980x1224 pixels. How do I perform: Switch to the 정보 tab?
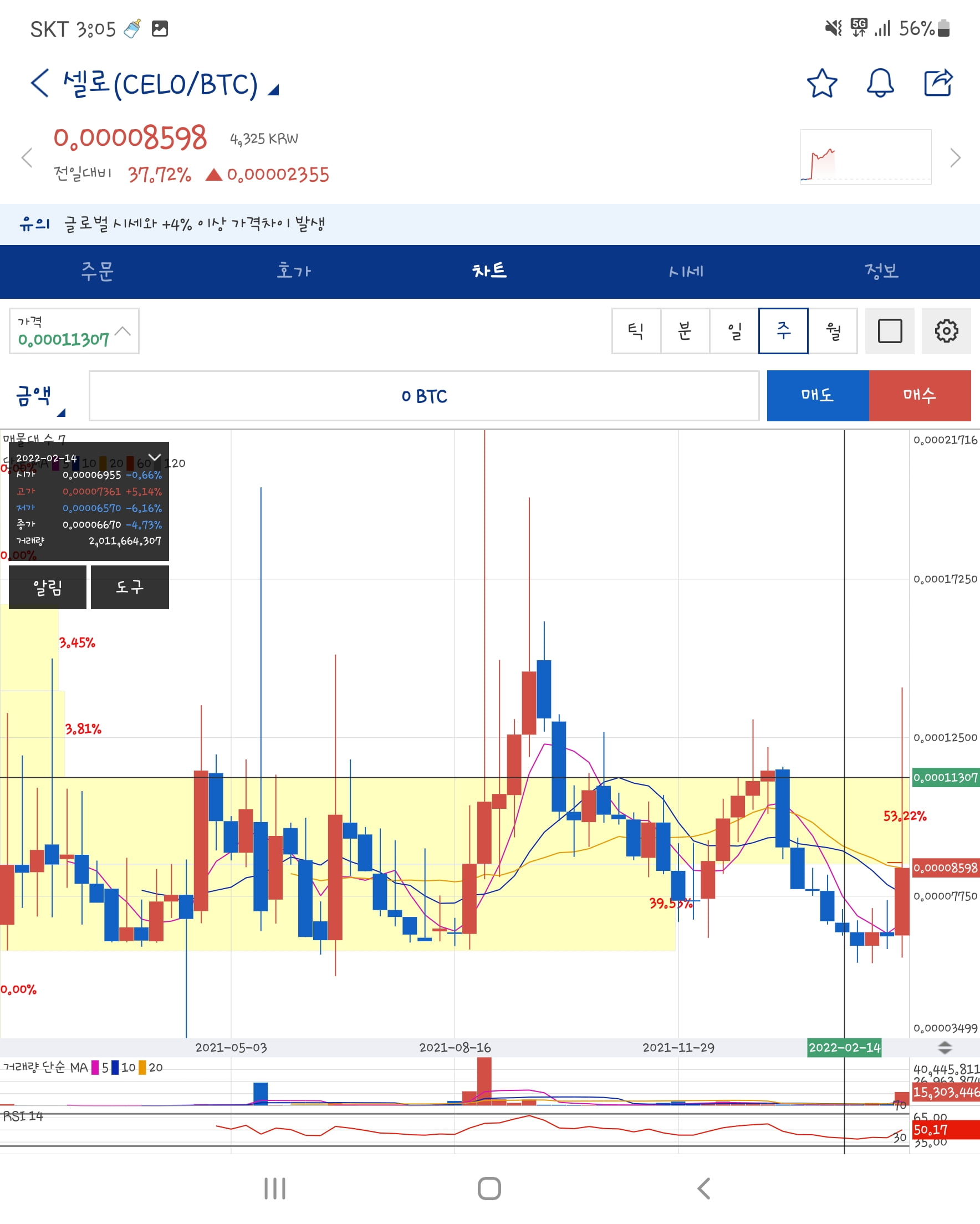[x=882, y=272]
